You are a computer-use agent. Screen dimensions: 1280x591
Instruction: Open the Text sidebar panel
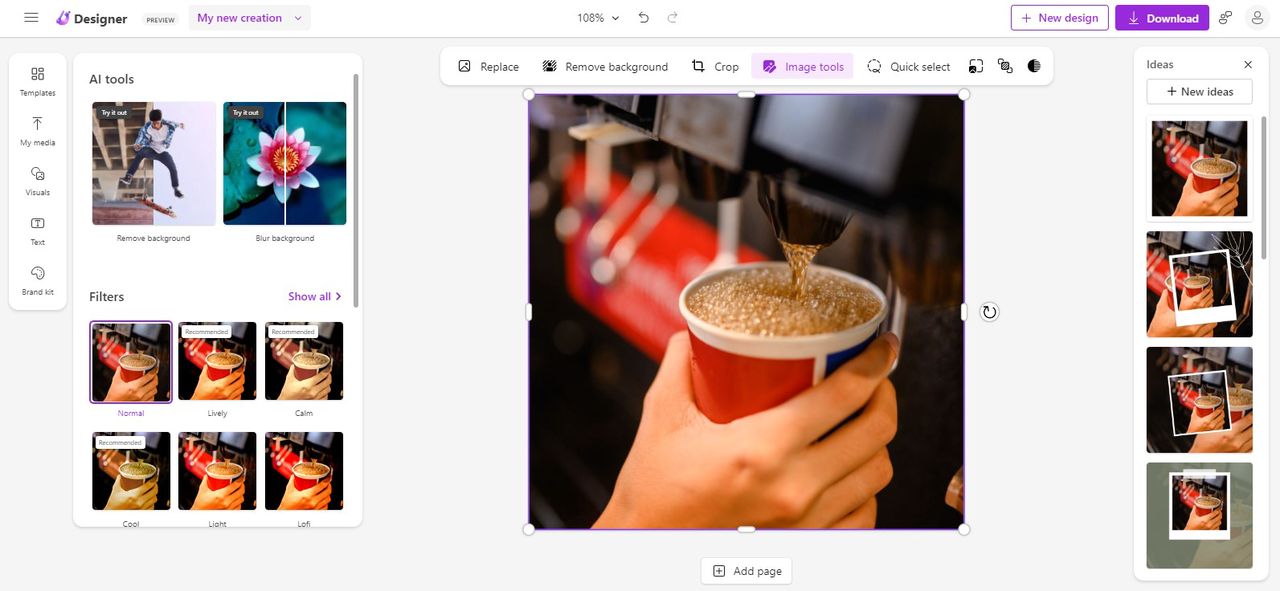click(x=38, y=231)
